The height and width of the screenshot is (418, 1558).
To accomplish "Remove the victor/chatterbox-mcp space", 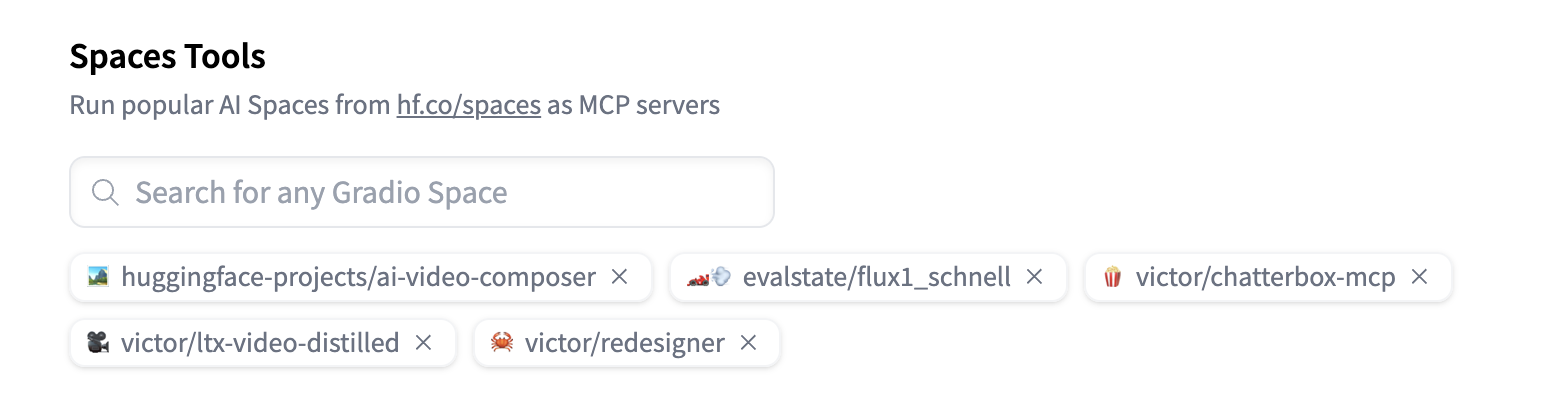I will click(x=1419, y=277).
